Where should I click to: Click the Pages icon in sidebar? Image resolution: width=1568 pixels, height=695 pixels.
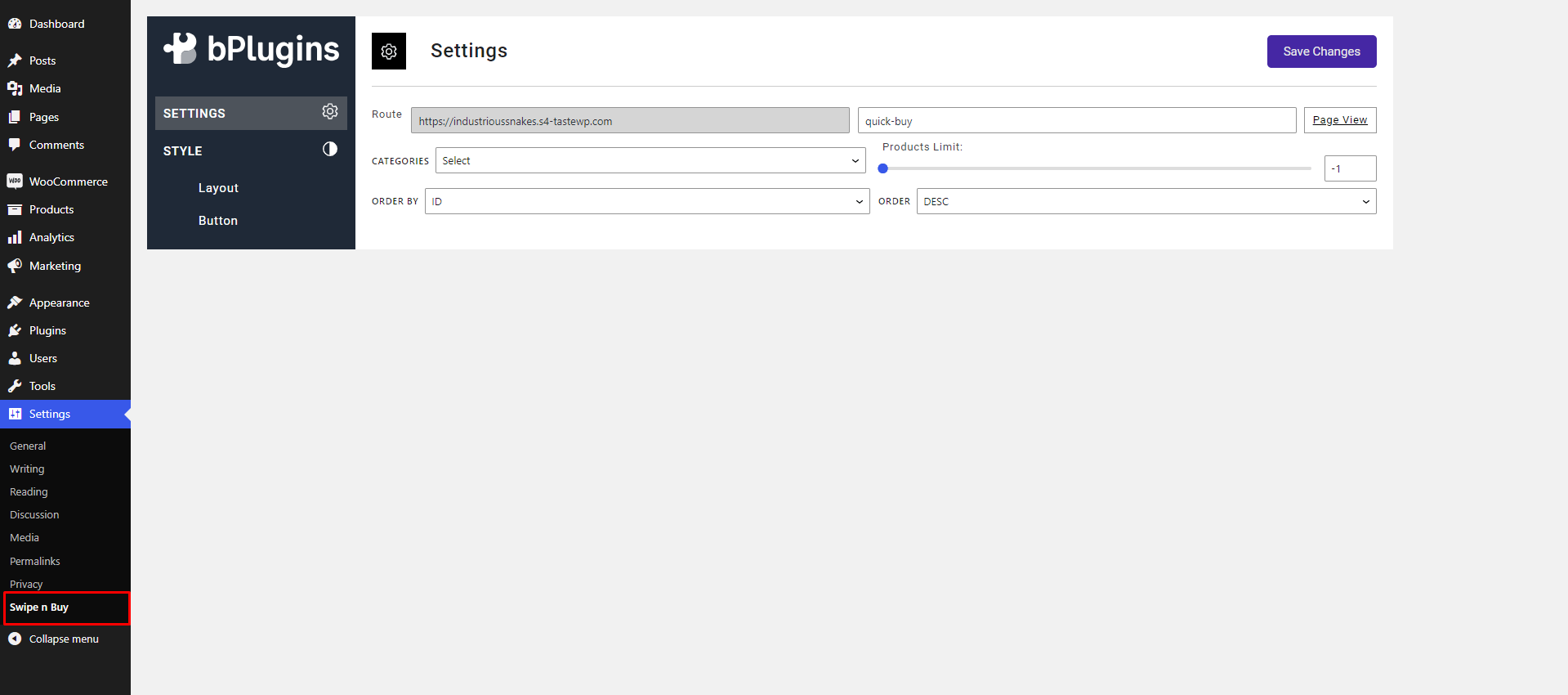(15, 117)
